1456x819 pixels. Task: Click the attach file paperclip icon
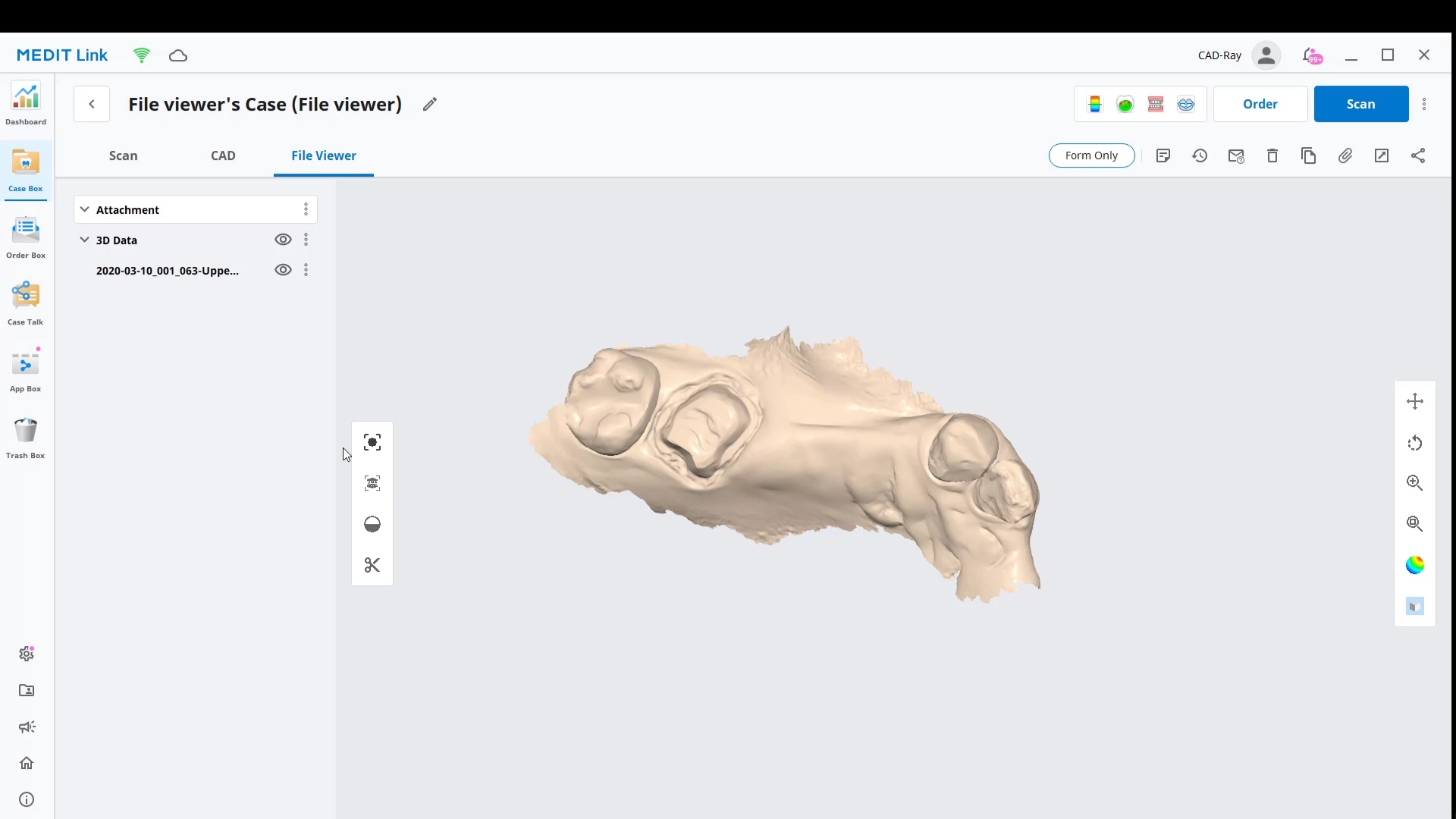(x=1345, y=155)
